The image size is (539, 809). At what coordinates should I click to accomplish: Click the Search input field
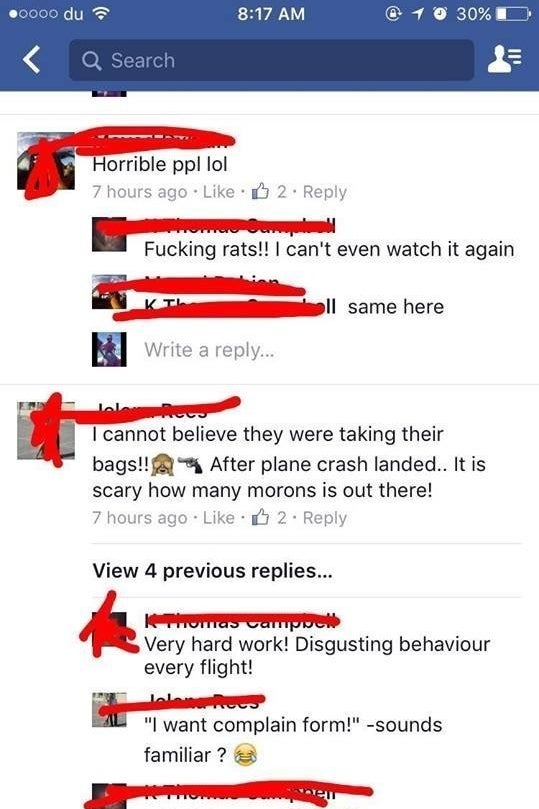(271, 60)
